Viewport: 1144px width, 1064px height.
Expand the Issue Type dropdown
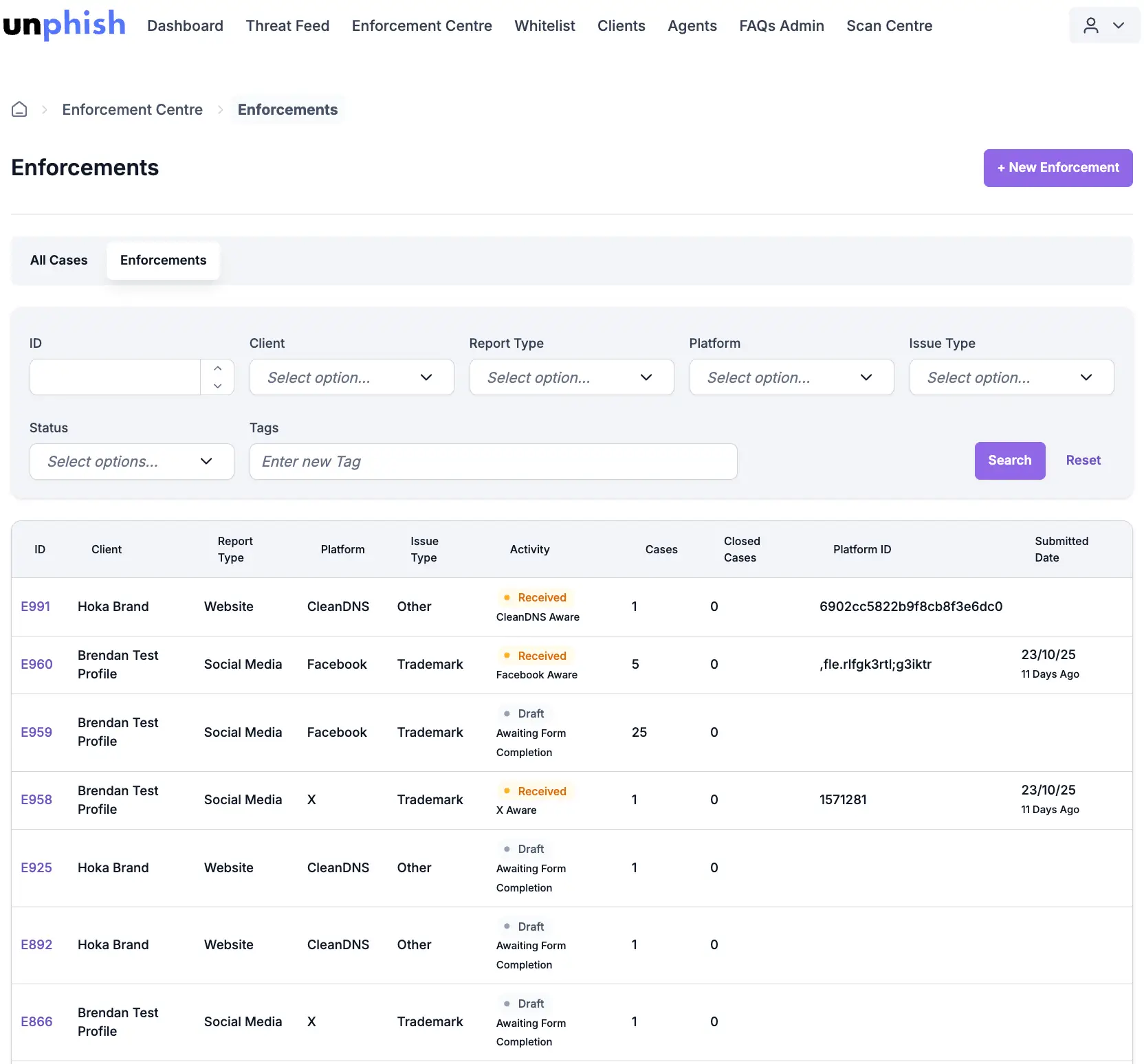tap(1011, 377)
